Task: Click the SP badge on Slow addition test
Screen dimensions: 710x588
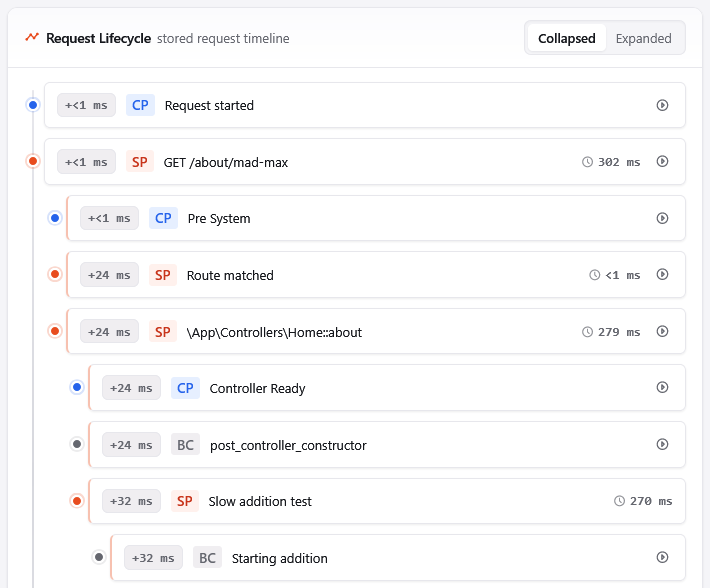Action: (x=185, y=501)
